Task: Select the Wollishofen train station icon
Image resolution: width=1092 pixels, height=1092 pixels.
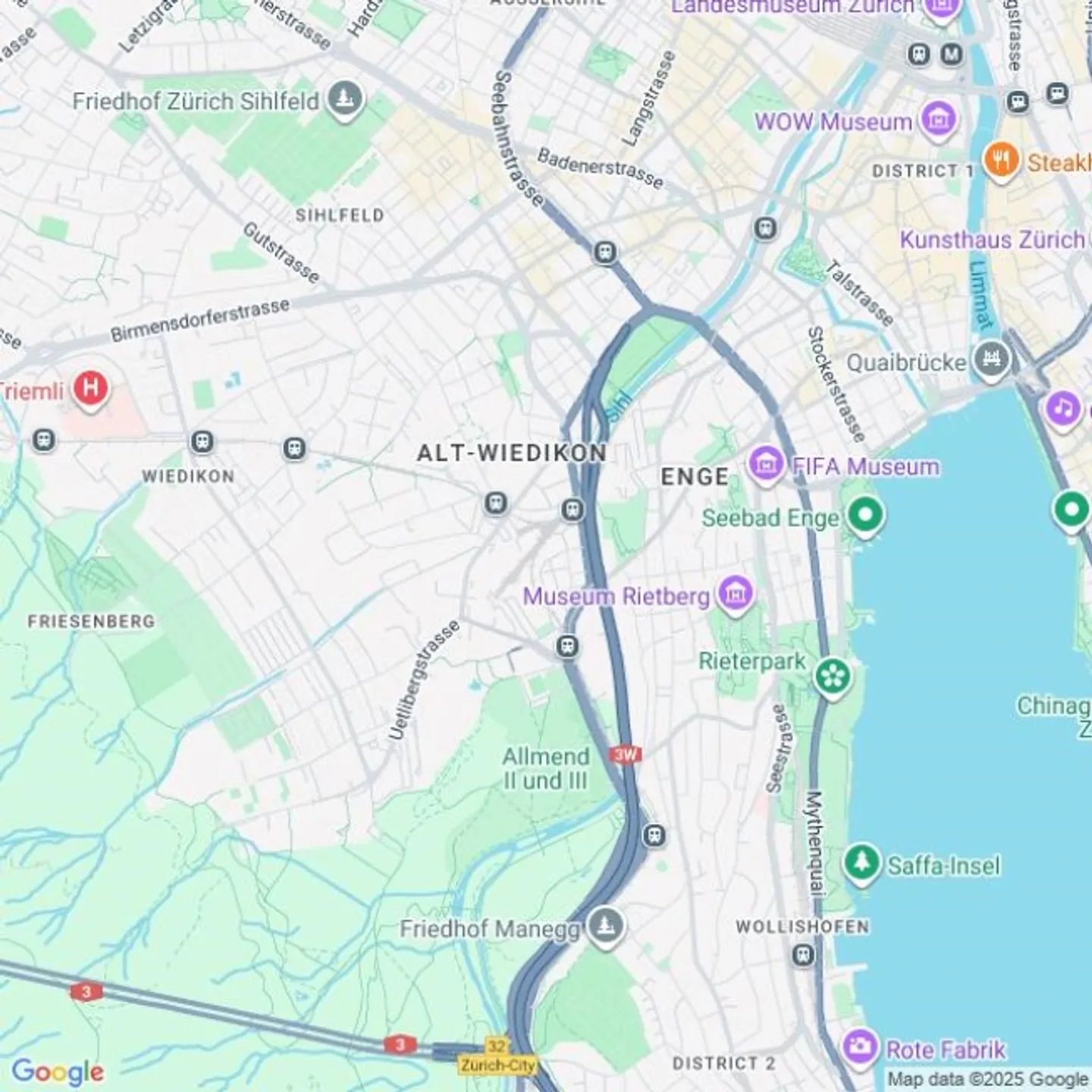Action: 803,955
